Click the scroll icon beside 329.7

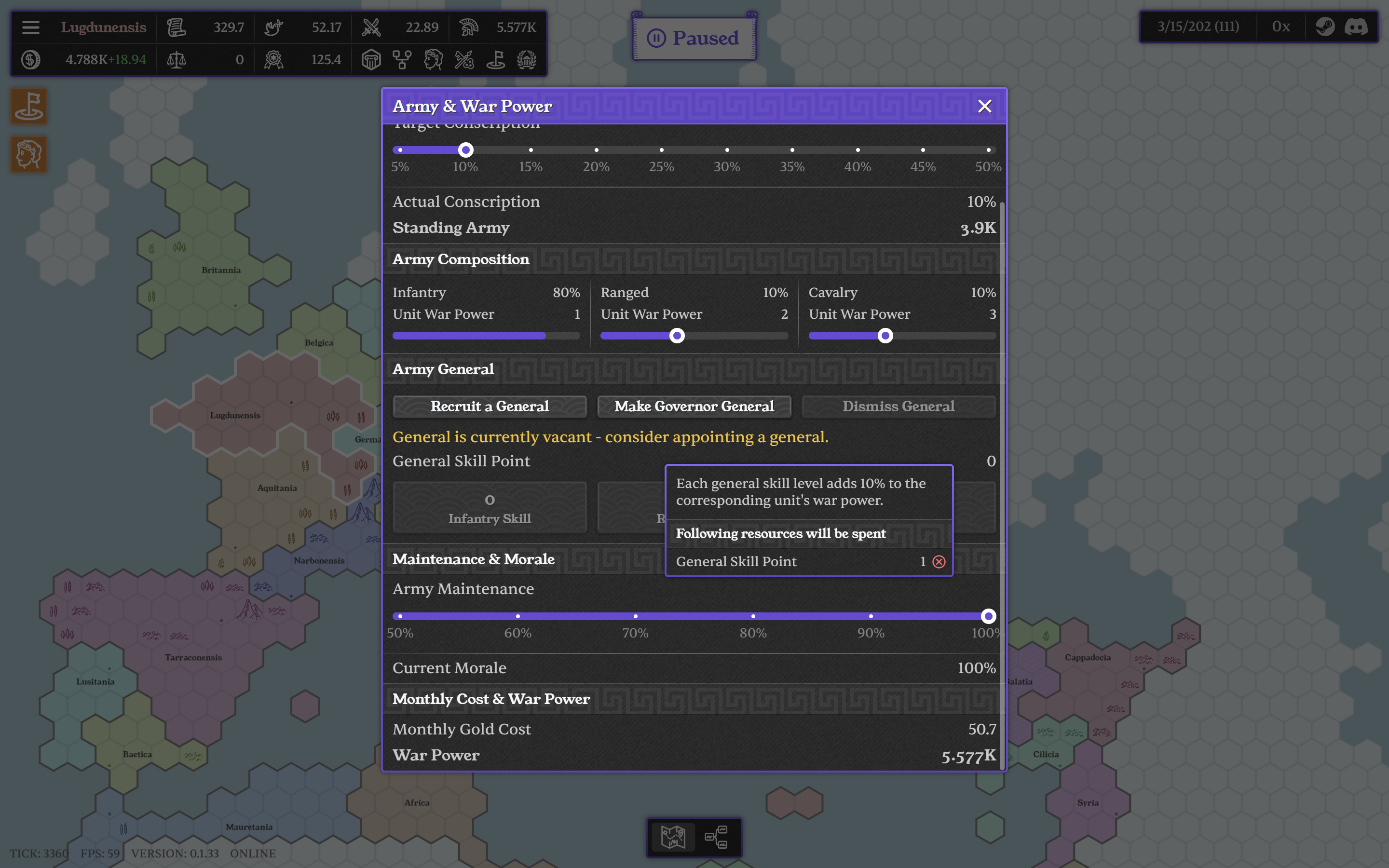(176, 27)
